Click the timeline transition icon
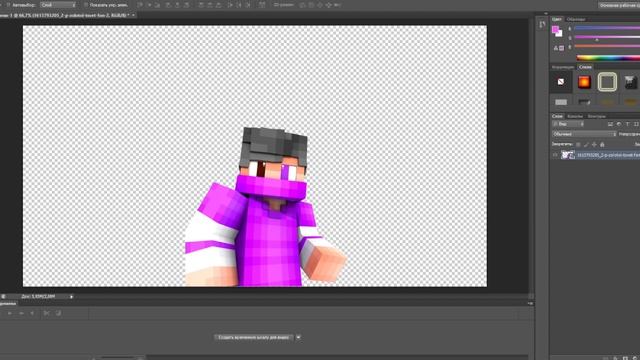The width and height of the screenshot is (640, 360). [58, 313]
